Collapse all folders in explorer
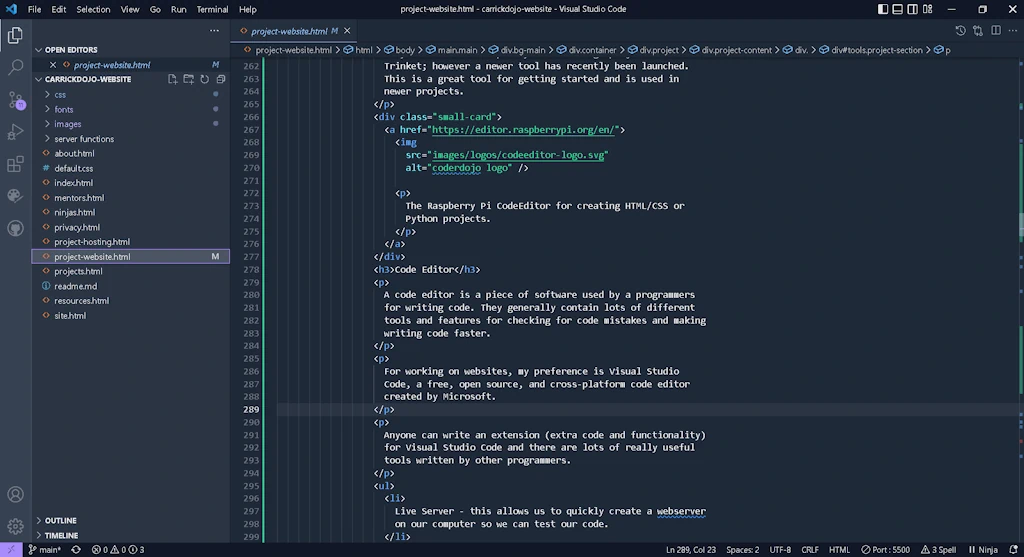 [x=221, y=79]
